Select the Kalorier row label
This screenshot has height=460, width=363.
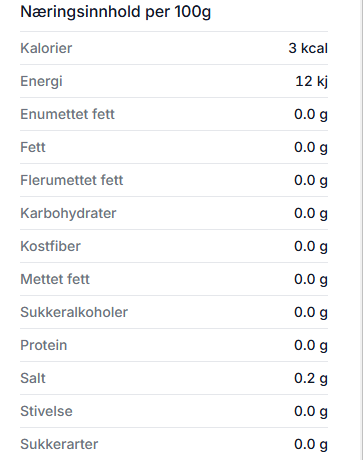(46, 48)
